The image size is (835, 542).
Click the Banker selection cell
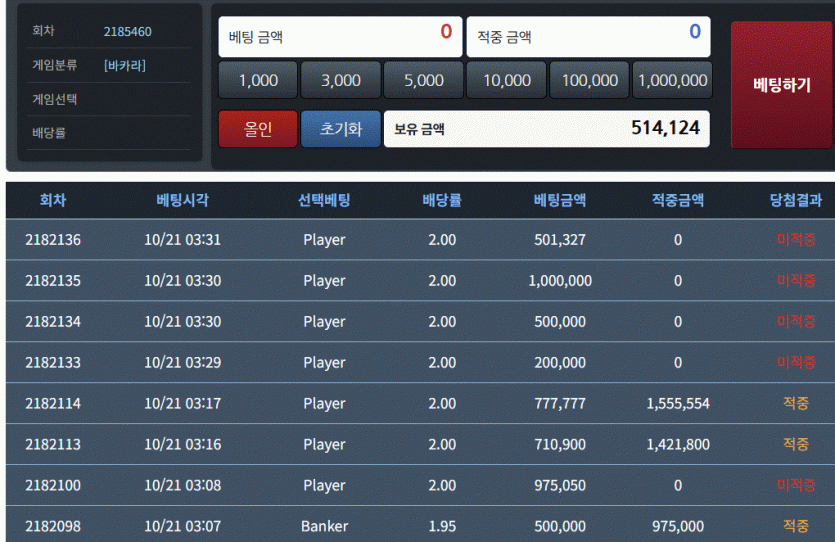324,527
